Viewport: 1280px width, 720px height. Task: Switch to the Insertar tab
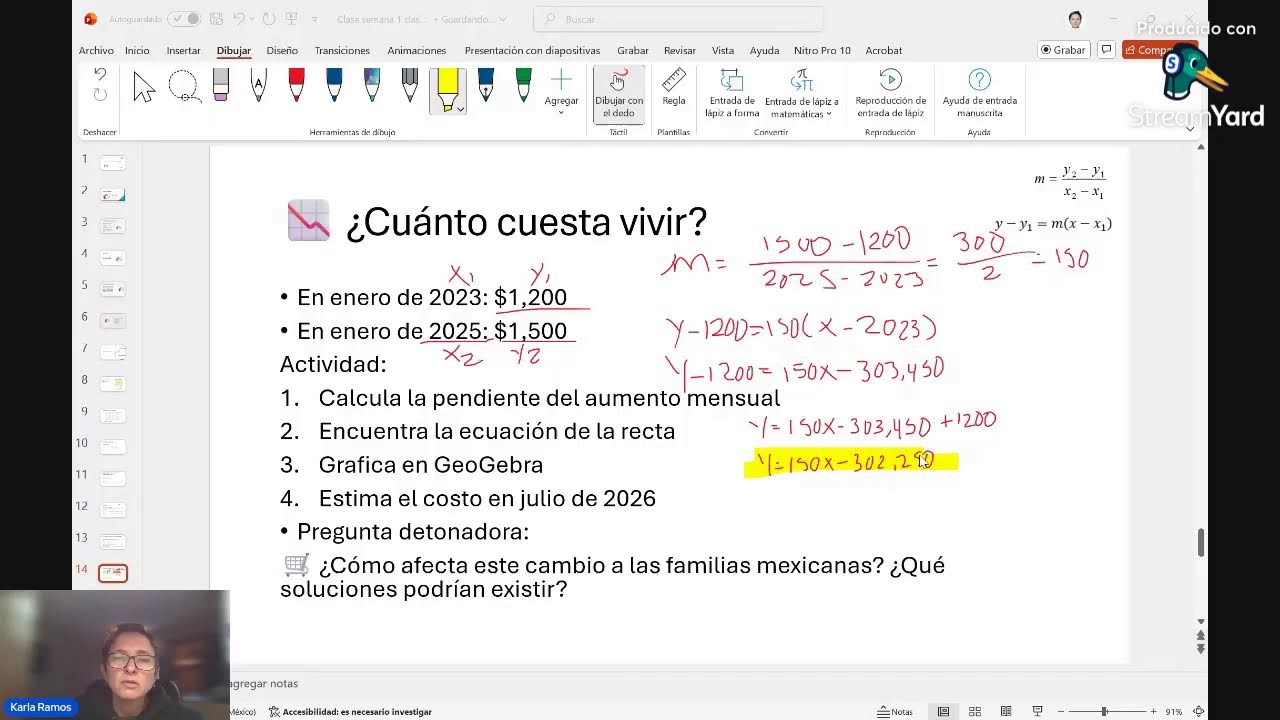click(x=183, y=50)
